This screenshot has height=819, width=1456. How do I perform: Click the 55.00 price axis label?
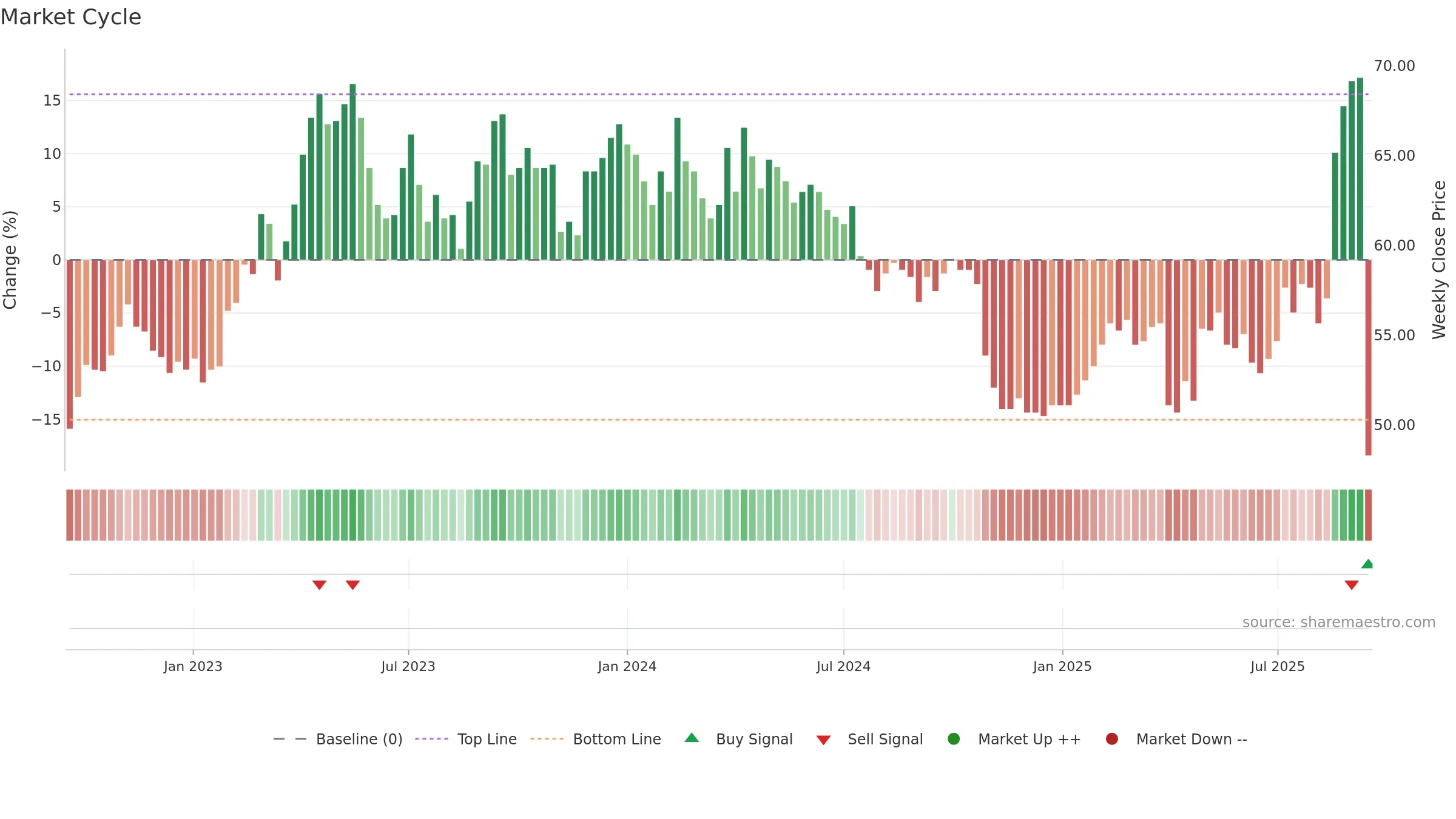[1394, 335]
